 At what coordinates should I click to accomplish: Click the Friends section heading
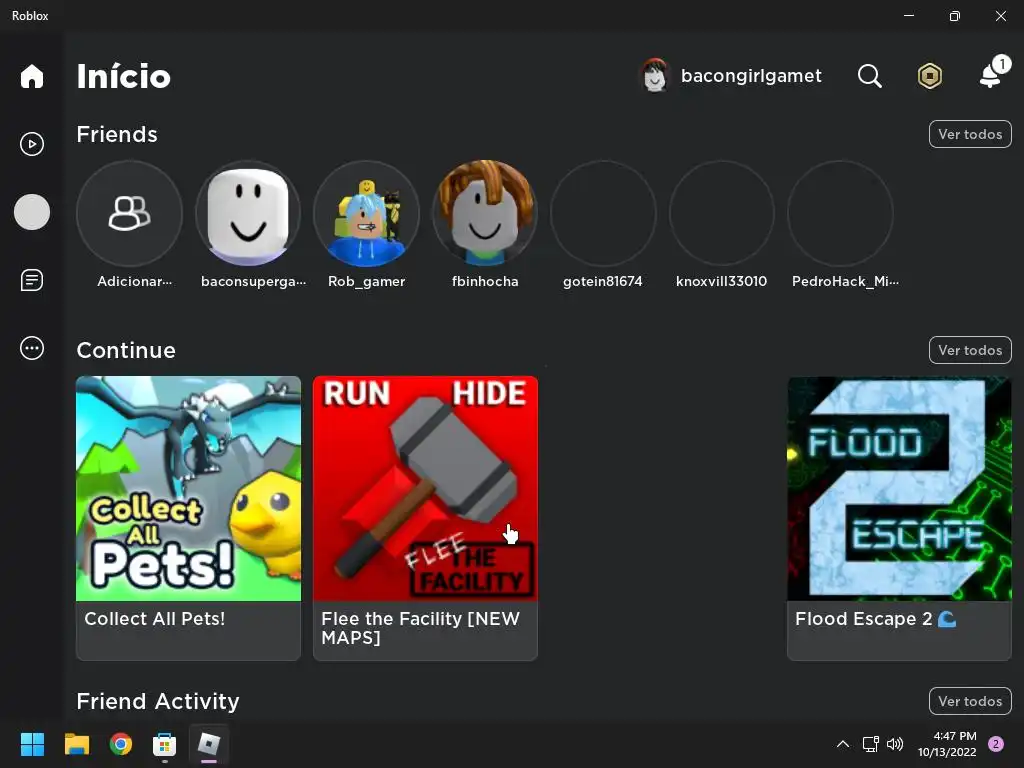[117, 134]
